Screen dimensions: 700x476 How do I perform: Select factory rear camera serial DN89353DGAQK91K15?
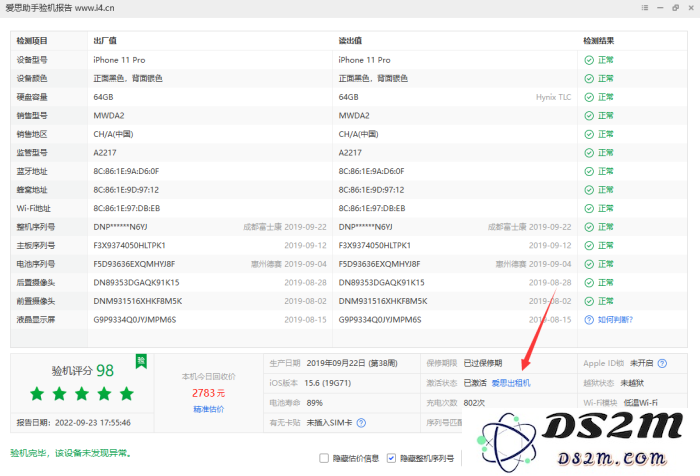point(136,283)
